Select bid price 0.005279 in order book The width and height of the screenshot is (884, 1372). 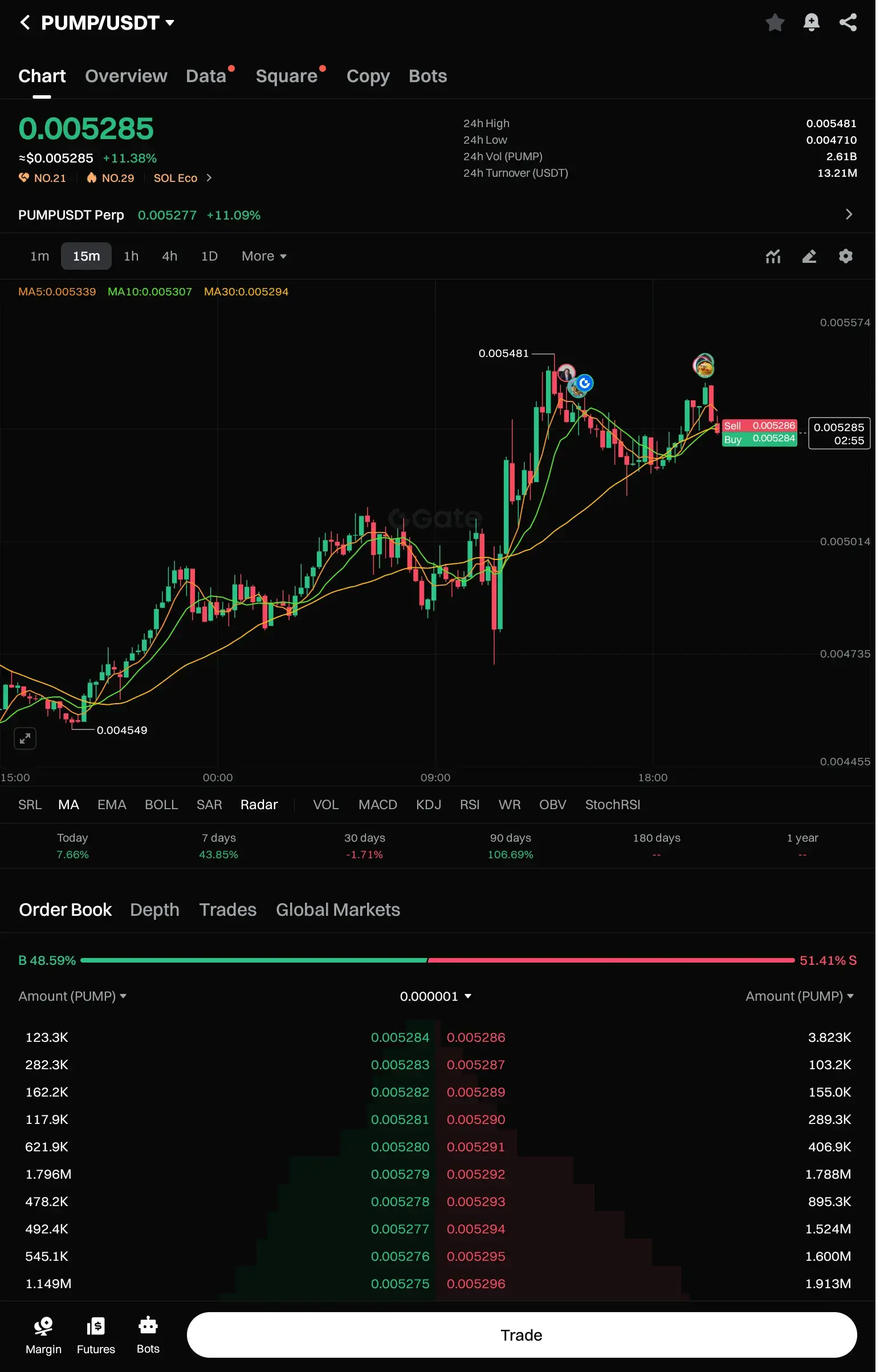pos(400,1174)
